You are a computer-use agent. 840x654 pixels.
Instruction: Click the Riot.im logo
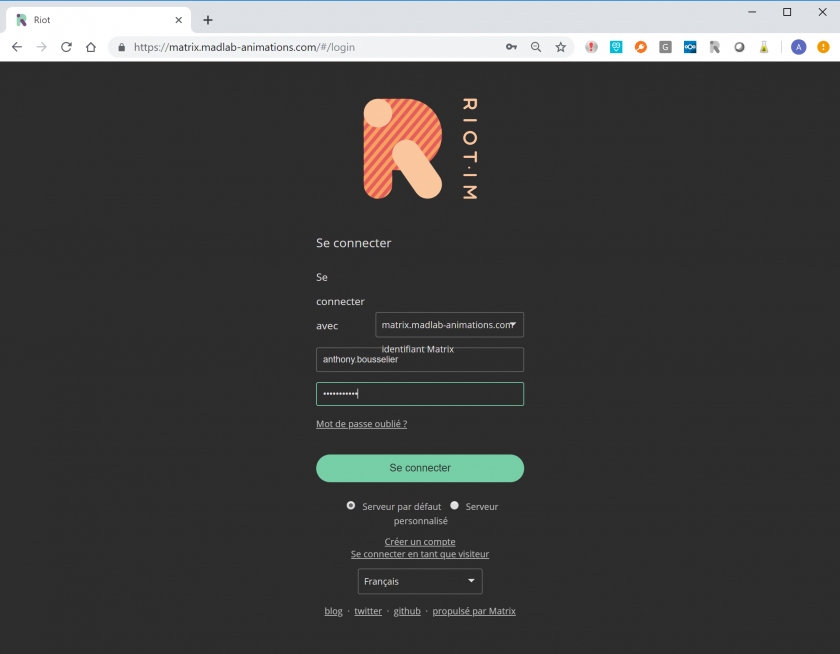point(420,149)
